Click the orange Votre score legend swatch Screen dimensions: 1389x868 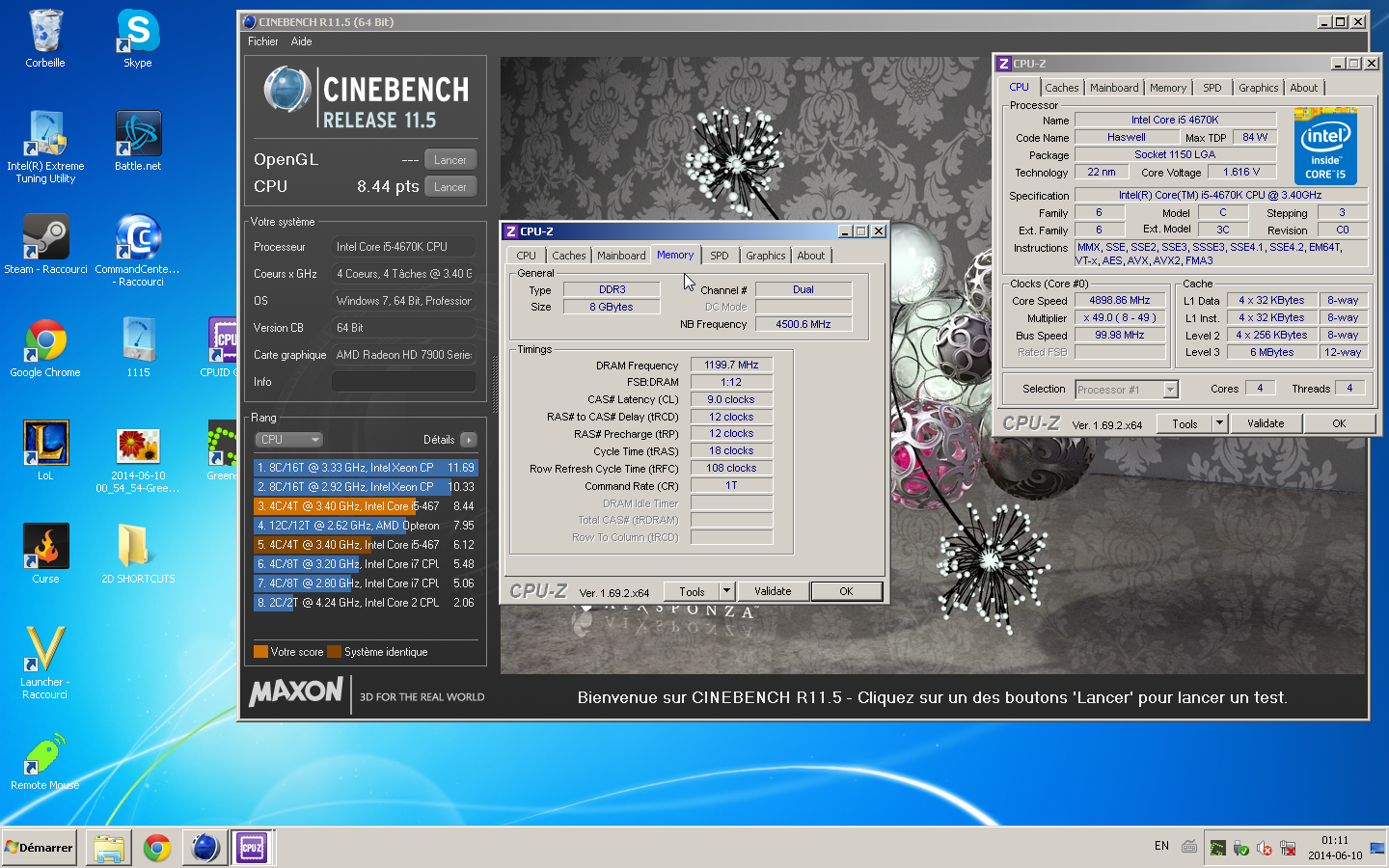[x=260, y=652]
